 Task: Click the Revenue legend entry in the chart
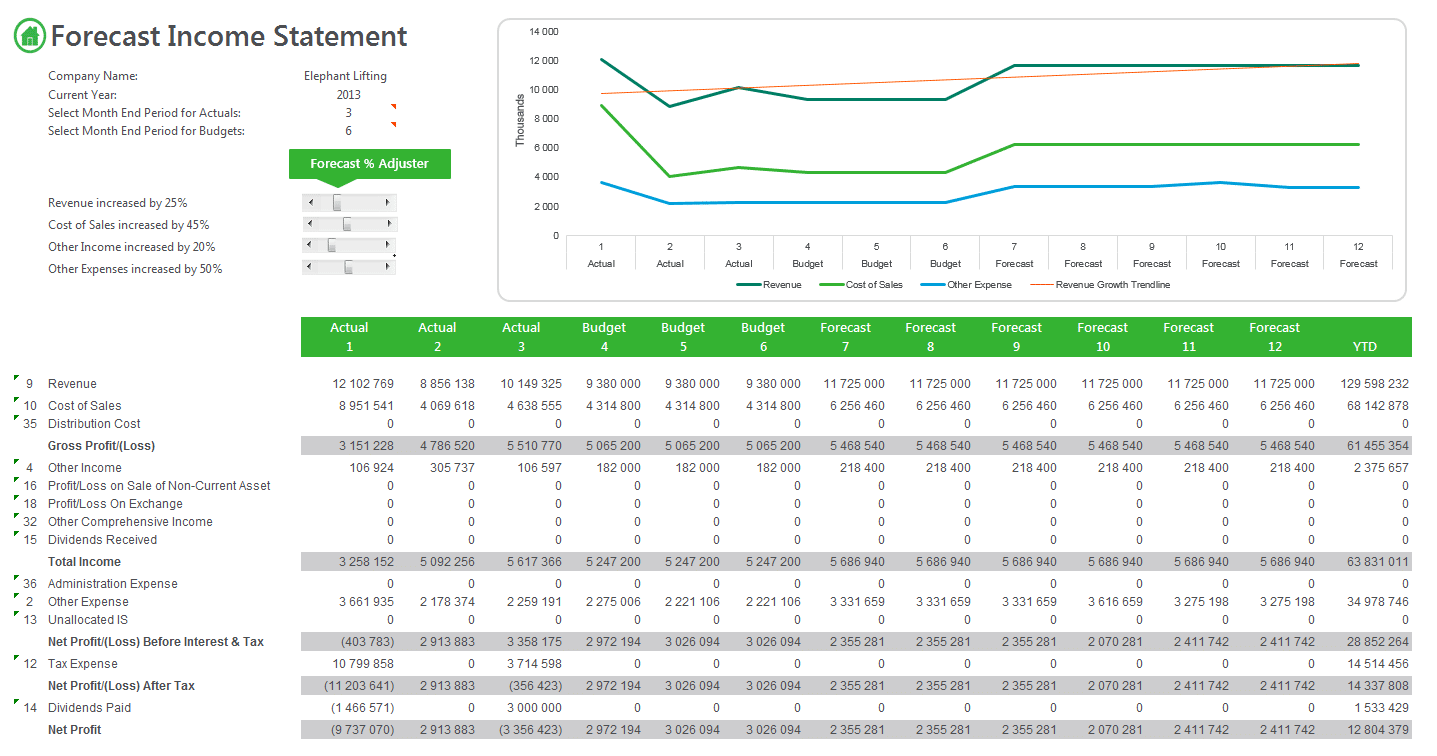coord(769,285)
